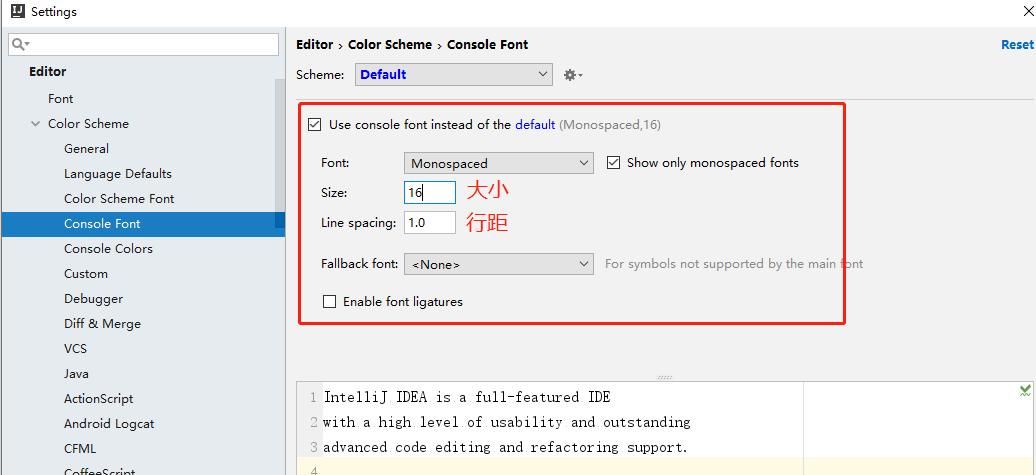Select Debugger tree item
Screen dimensions: 1036x475
[x=93, y=299]
